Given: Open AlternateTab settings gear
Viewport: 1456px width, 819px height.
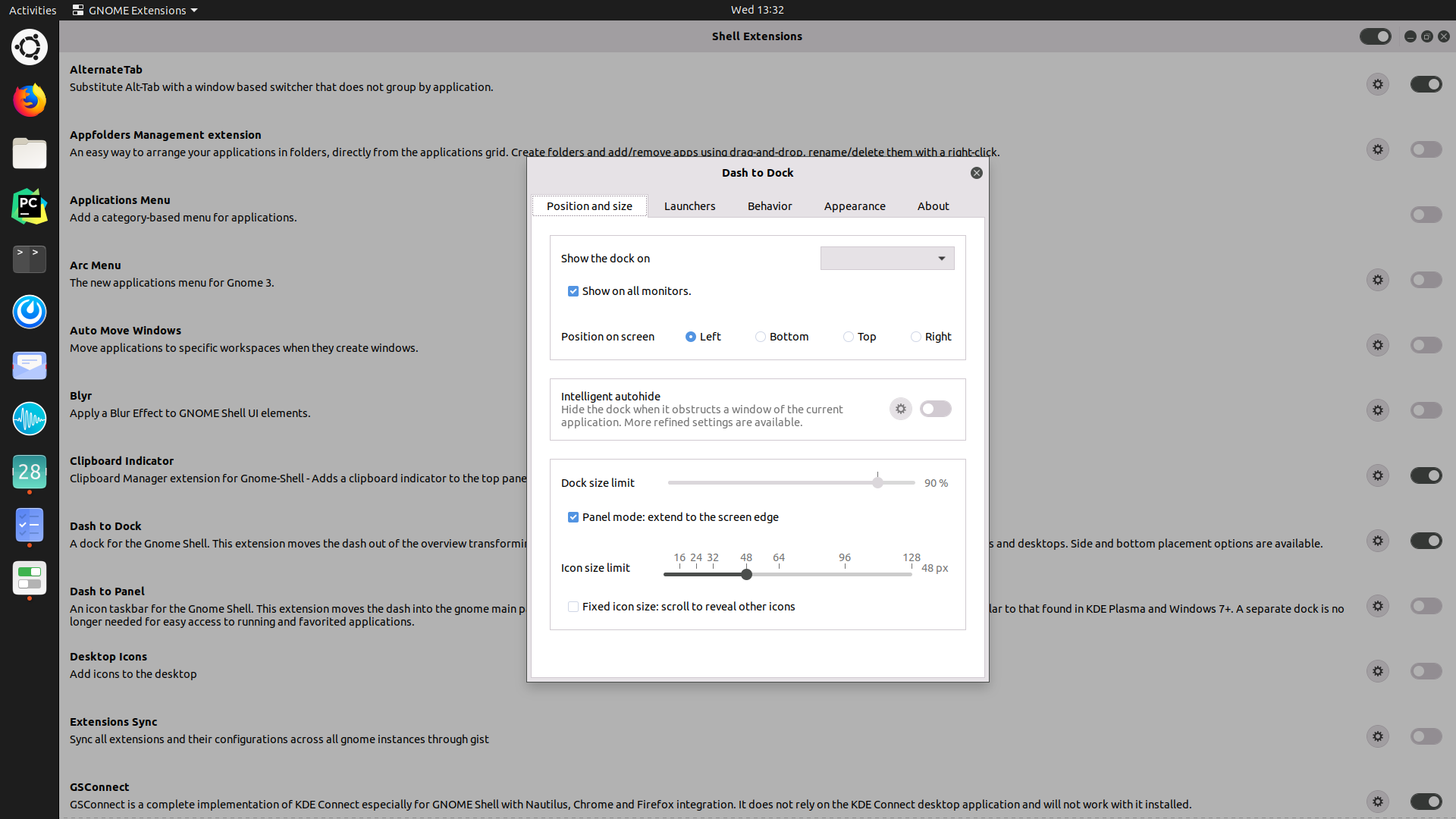Looking at the screenshot, I should (x=1378, y=84).
